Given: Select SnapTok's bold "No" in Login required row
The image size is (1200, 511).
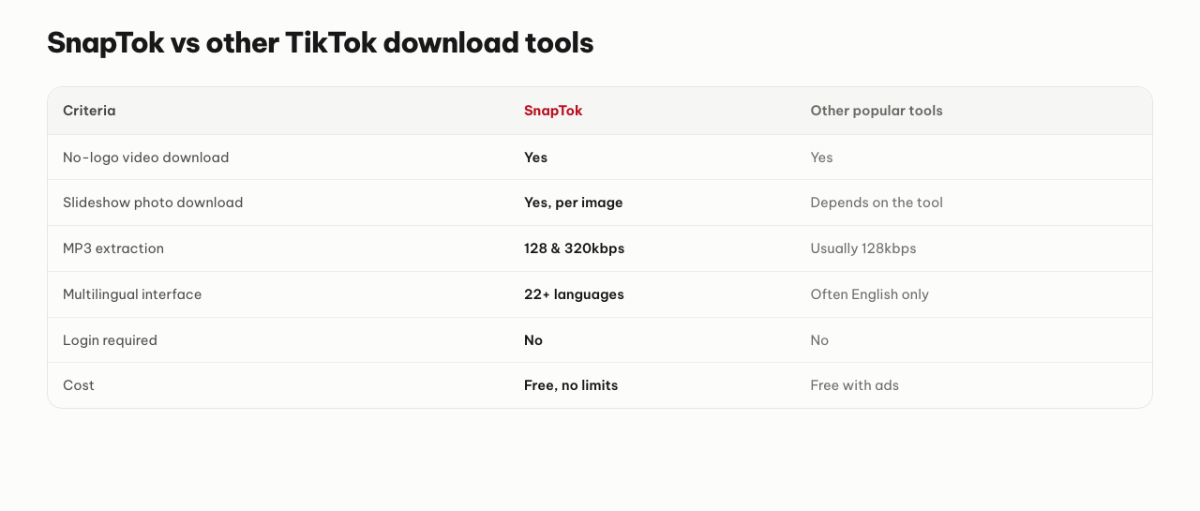Looking at the screenshot, I should click(x=533, y=340).
